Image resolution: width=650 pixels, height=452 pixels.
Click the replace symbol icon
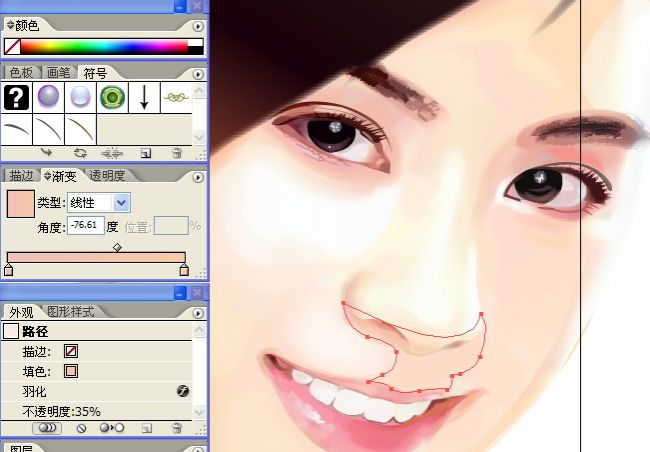(x=80, y=153)
